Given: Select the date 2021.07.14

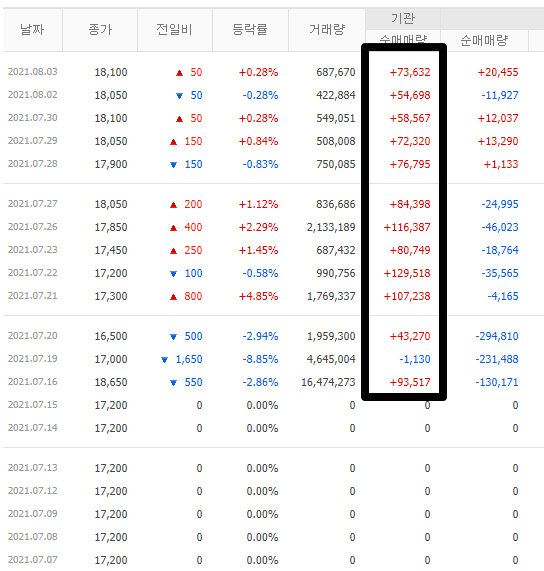Looking at the screenshot, I should coord(33,427).
